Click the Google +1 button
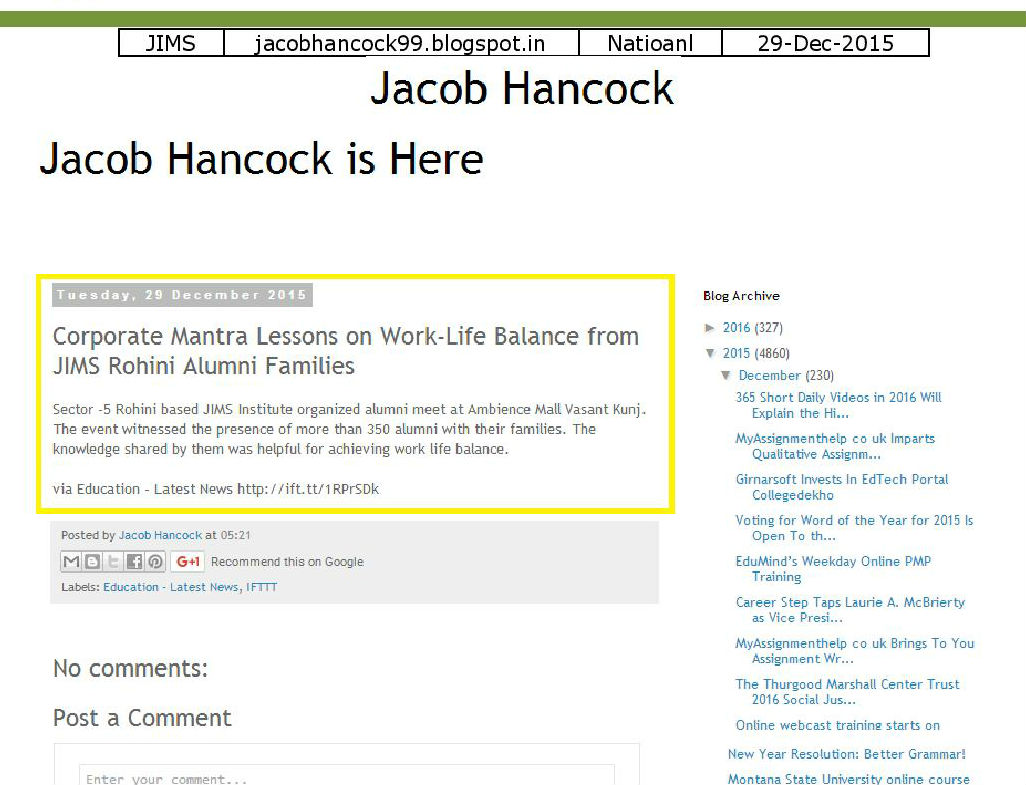The height and width of the screenshot is (785, 1026). click(188, 562)
